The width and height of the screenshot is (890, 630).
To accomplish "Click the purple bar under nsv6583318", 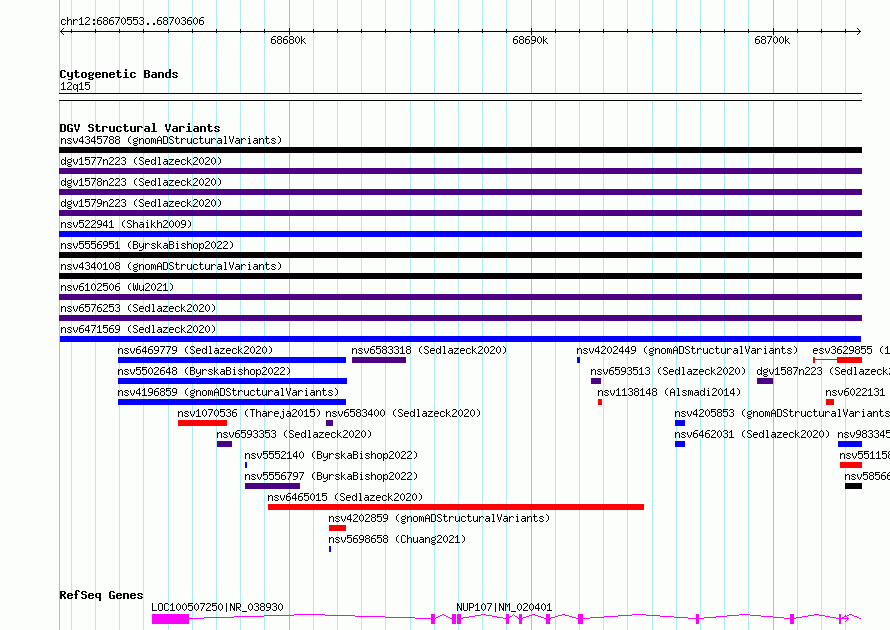I will point(379,360).
